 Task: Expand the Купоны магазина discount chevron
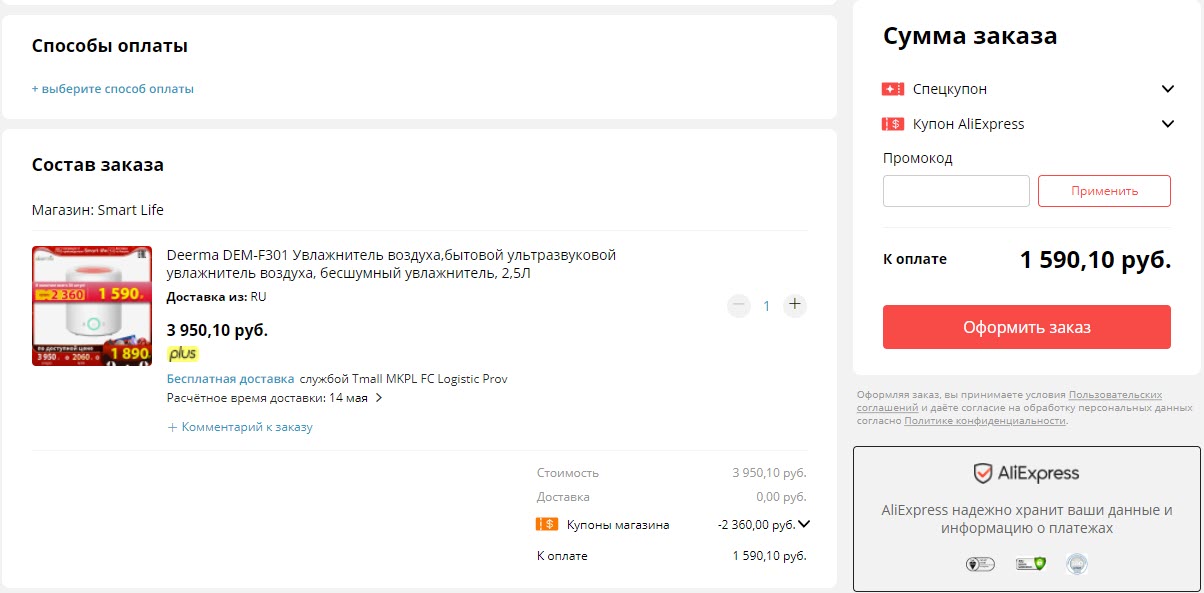pyautogui.click(x=804, y=523)
